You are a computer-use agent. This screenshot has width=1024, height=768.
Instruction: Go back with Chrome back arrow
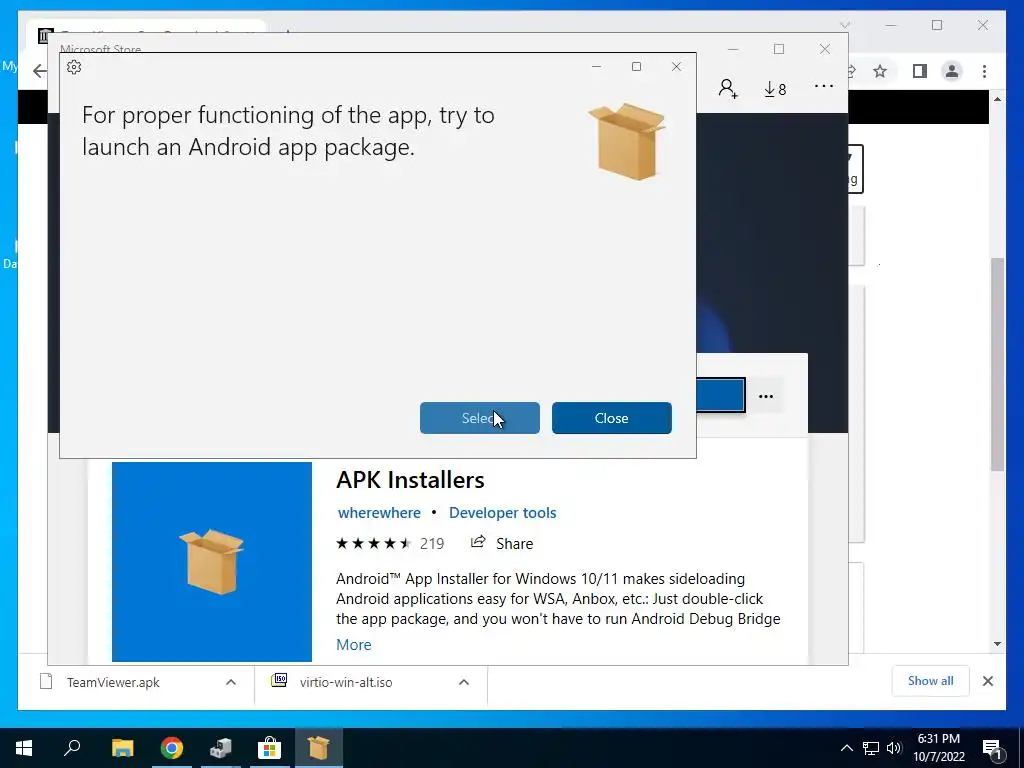[x=39, y=71]
